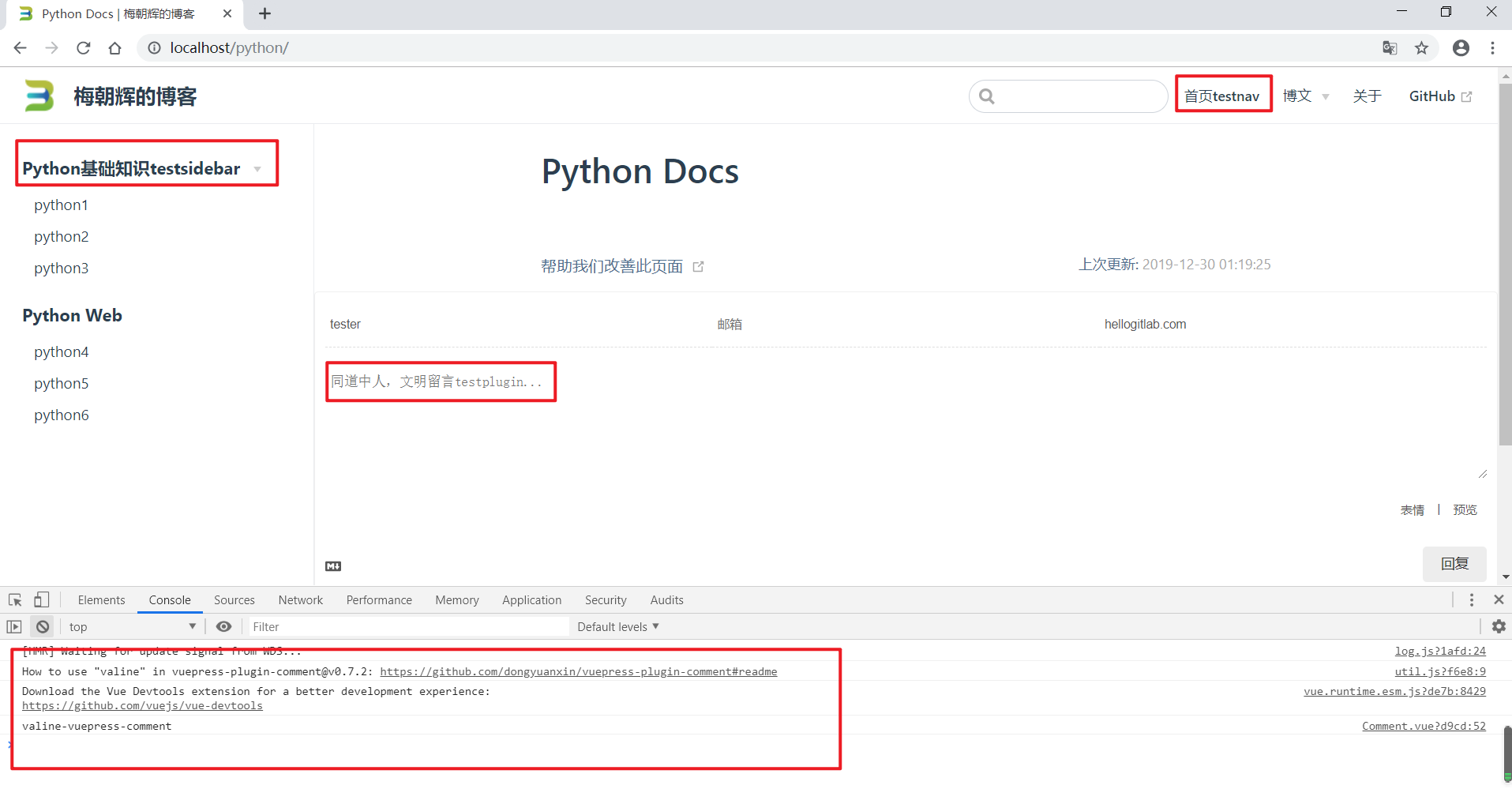
Task: Open the 关于 navbar link
Action: [1367, 96]
